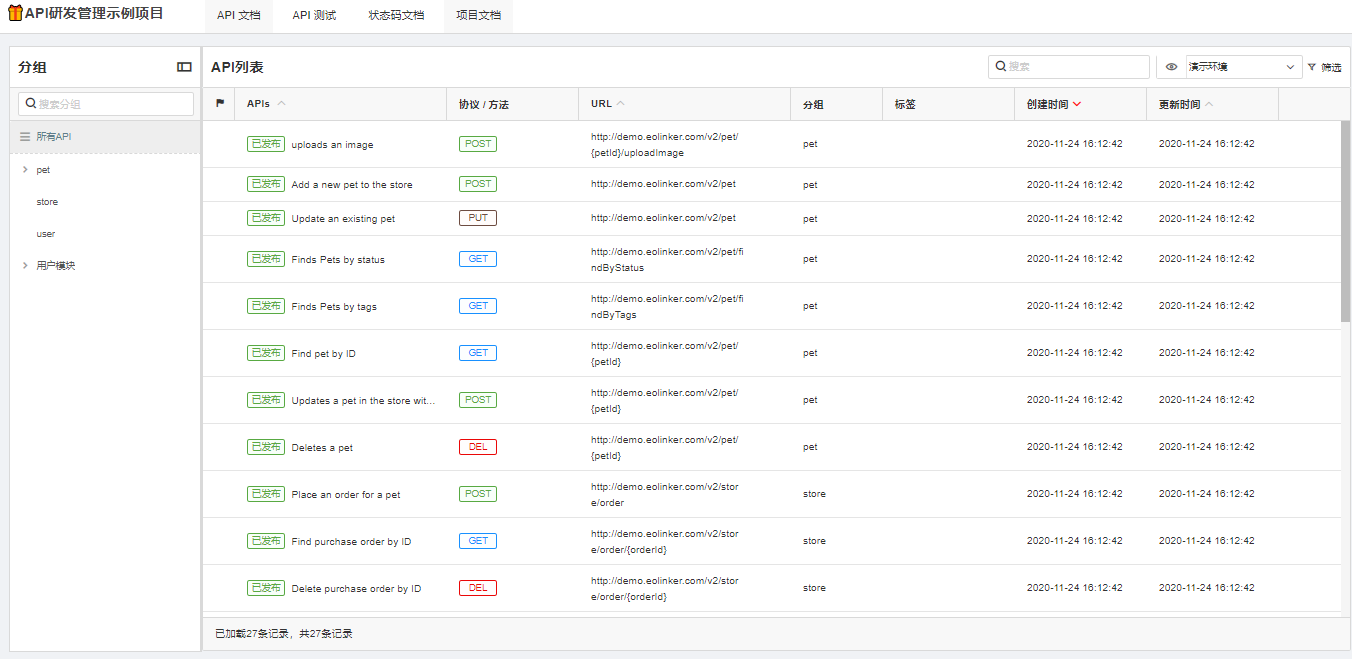1352x659 pixels.
Task: Open 'Finds Pets by status' API
Action: coord(338,260)
